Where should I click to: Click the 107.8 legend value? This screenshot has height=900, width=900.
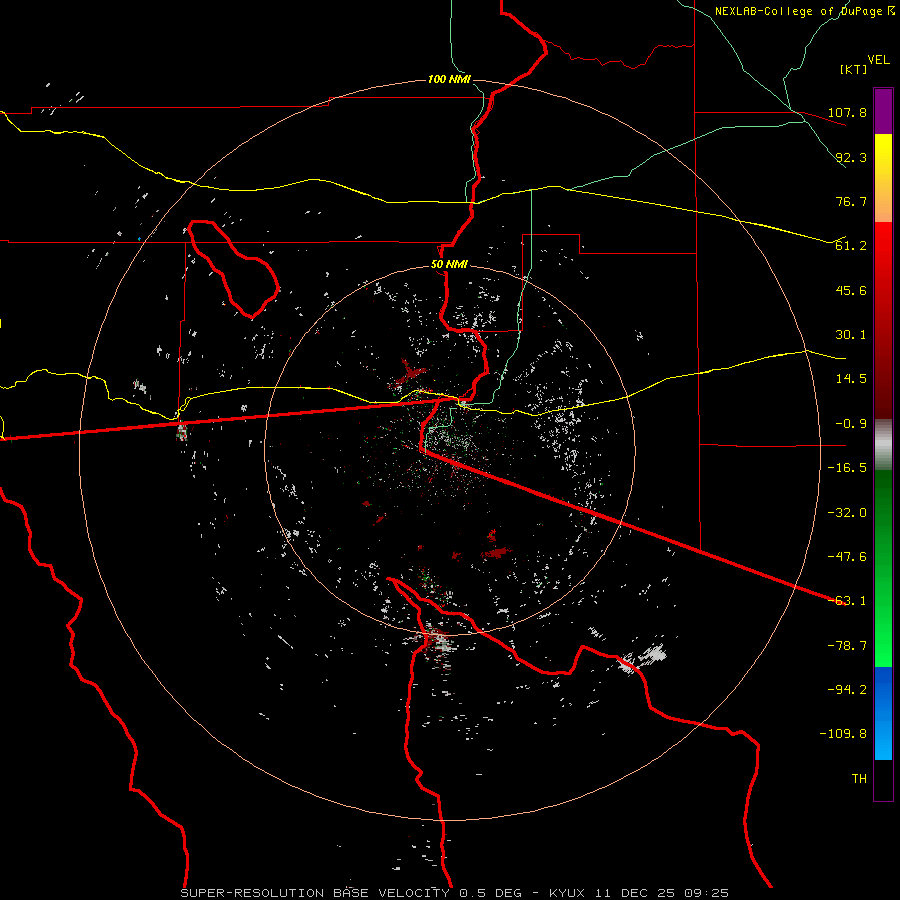(x=847, y=112)
